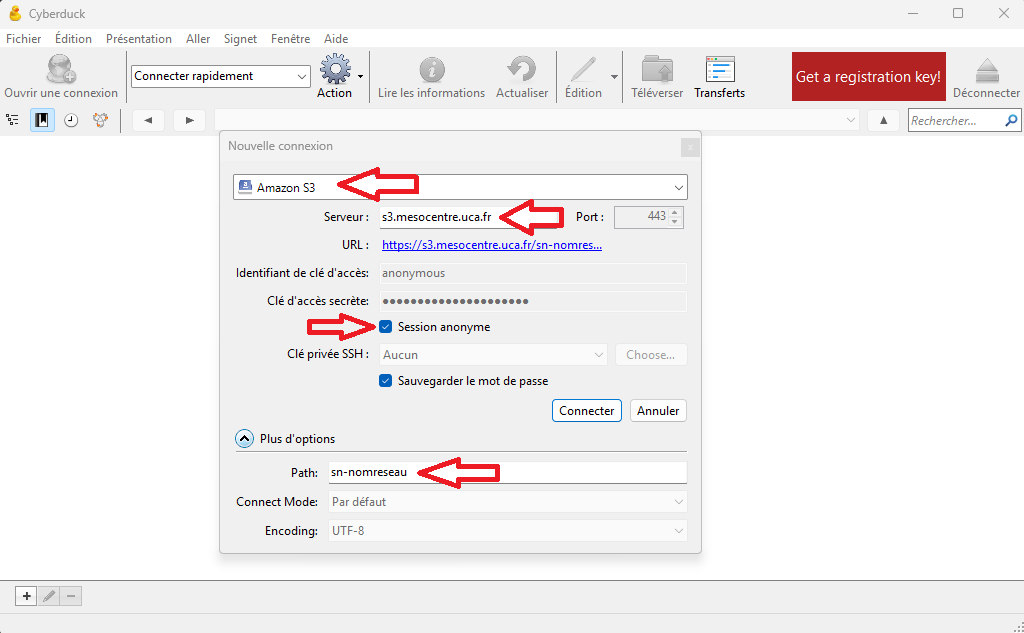Increase the Port value stepper

(676, 212)
